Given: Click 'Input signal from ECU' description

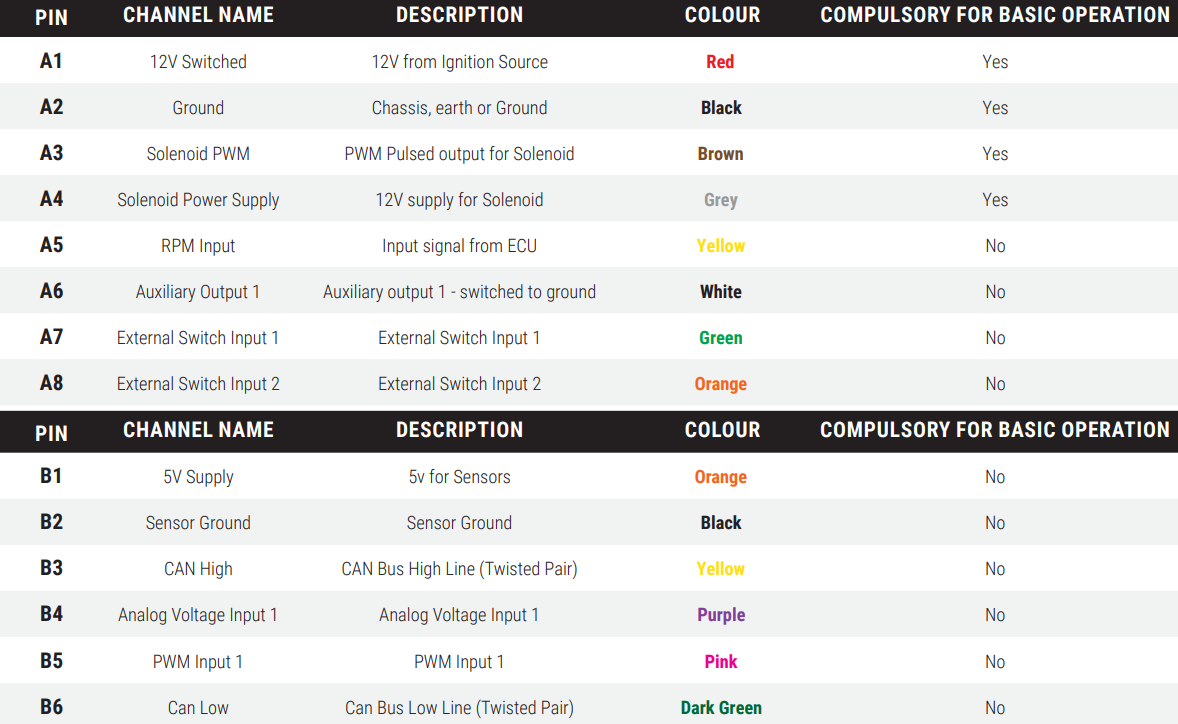Looking at the screenshot, I should coord(459,246).
